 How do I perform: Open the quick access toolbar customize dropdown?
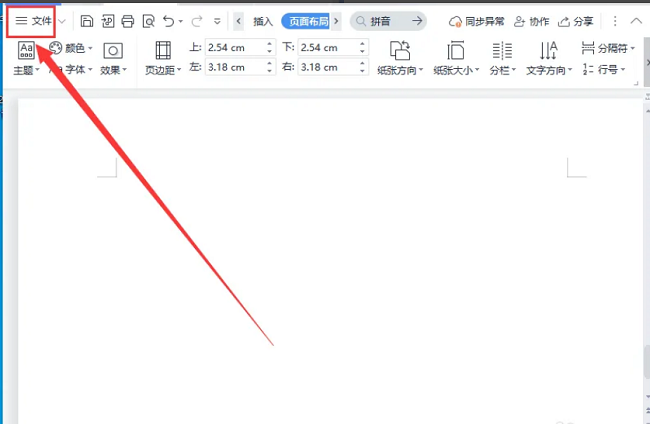click(217, 21)
